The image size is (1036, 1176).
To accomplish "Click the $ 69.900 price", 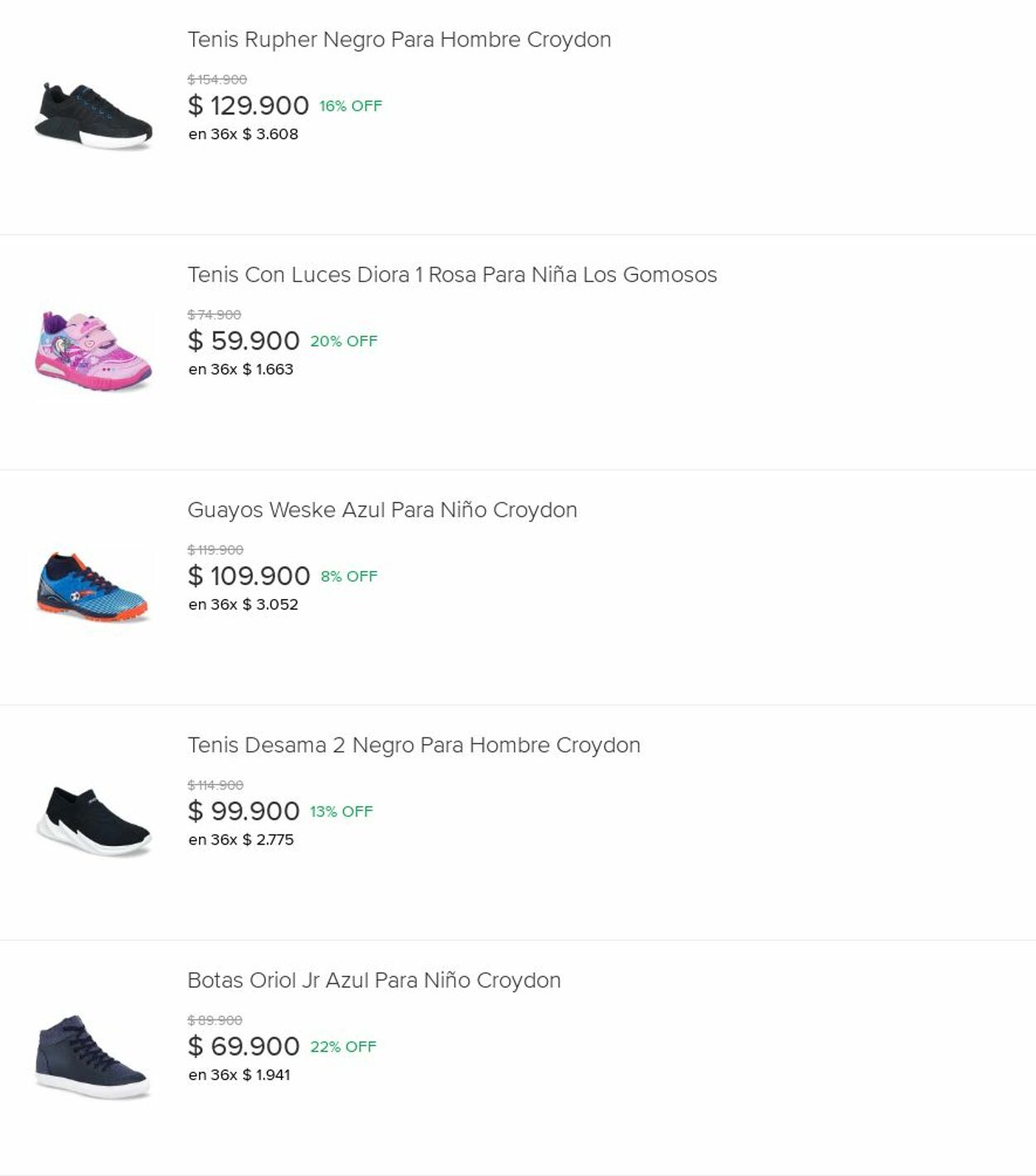I will click(x=244, y=1047).
